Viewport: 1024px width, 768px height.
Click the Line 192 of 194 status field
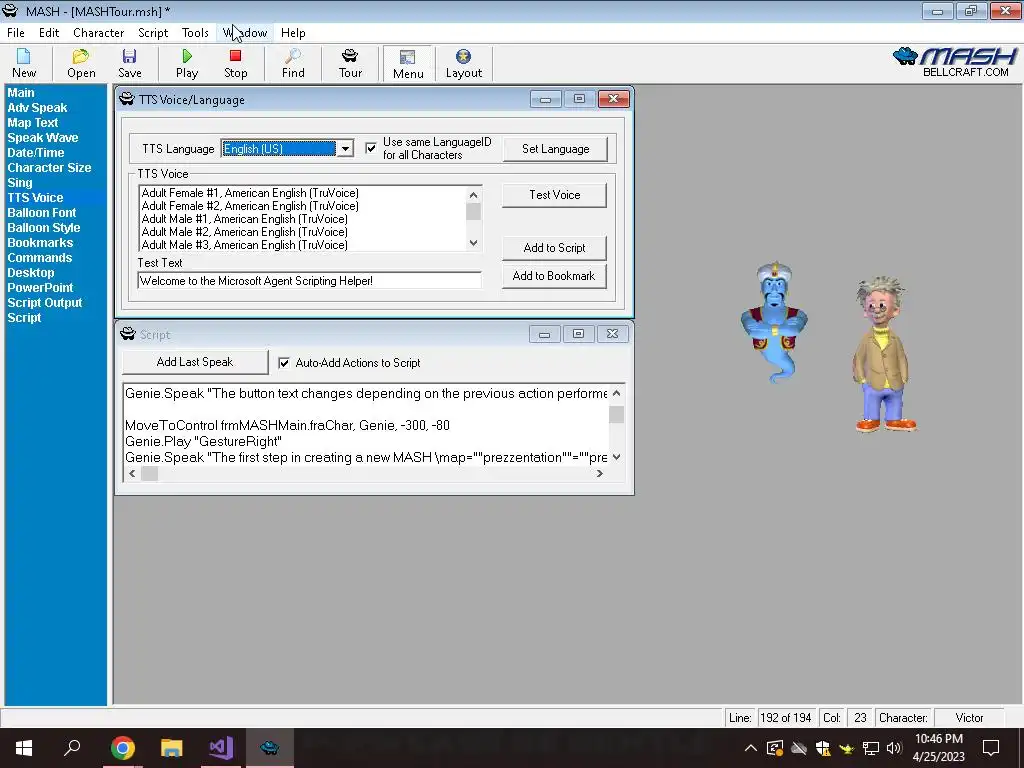point(786,718)
